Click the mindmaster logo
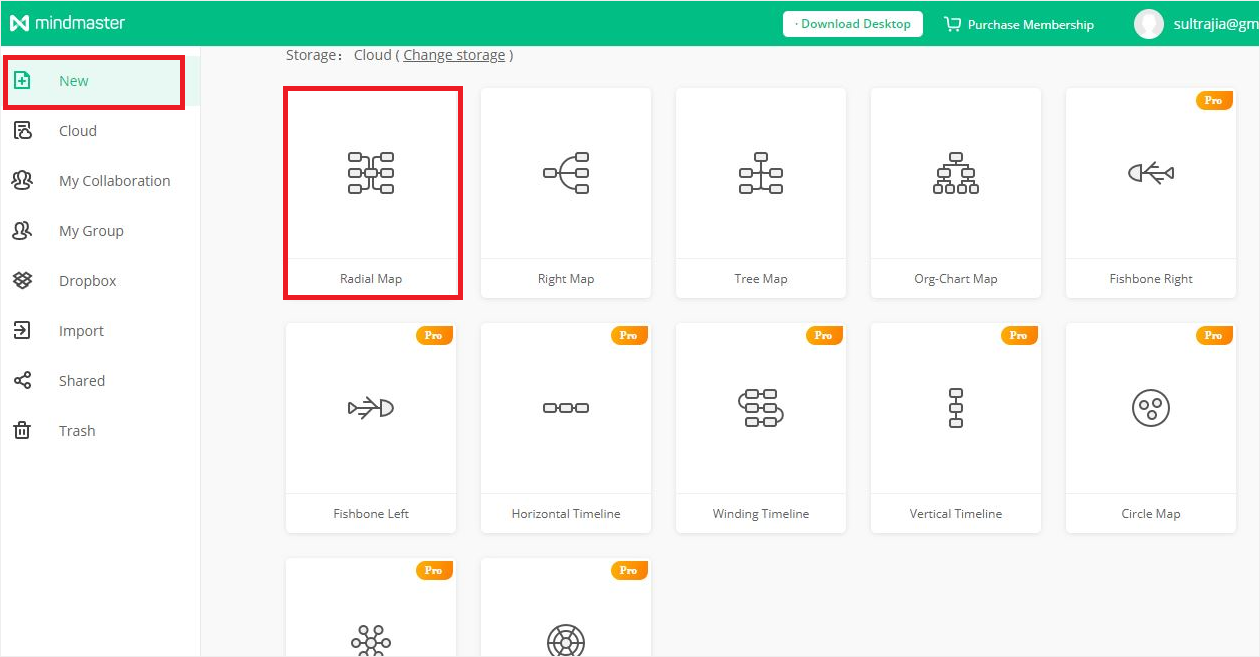1260x657 pixels. coord(67,23)
